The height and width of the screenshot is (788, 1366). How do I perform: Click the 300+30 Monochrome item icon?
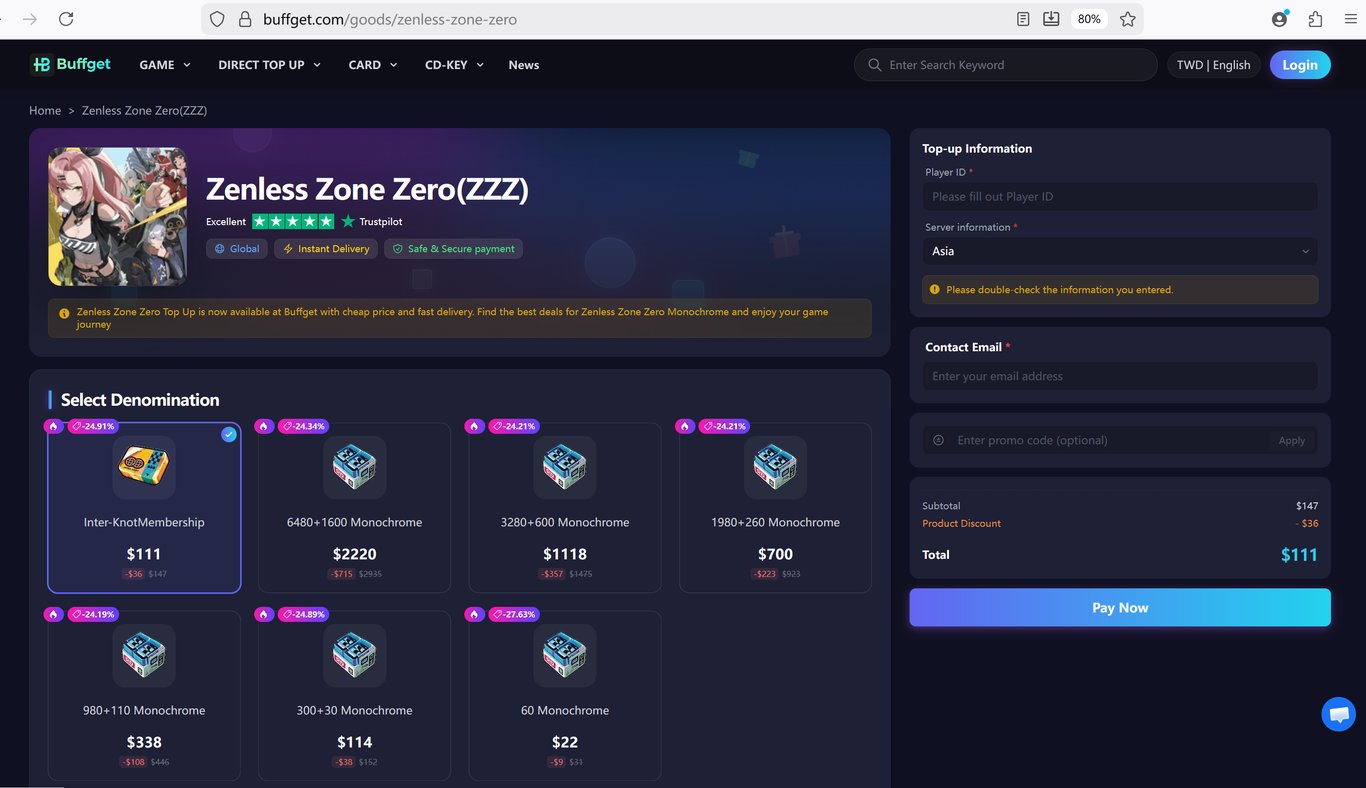coord(355,655)
